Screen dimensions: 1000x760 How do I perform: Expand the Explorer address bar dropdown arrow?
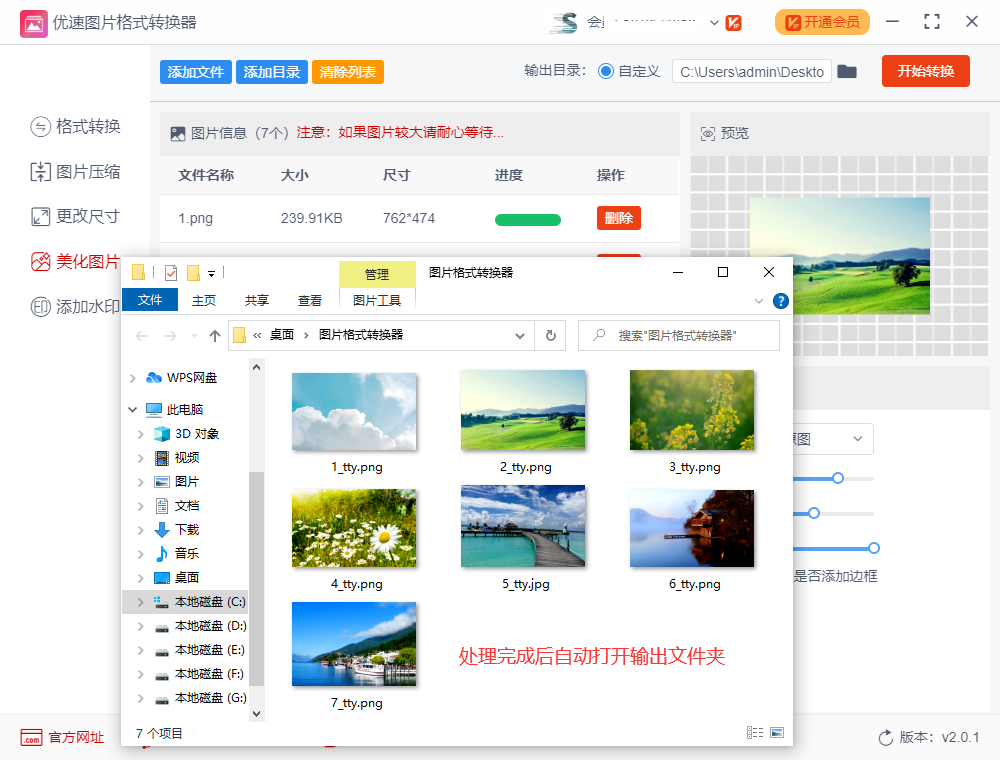[519, 335]
